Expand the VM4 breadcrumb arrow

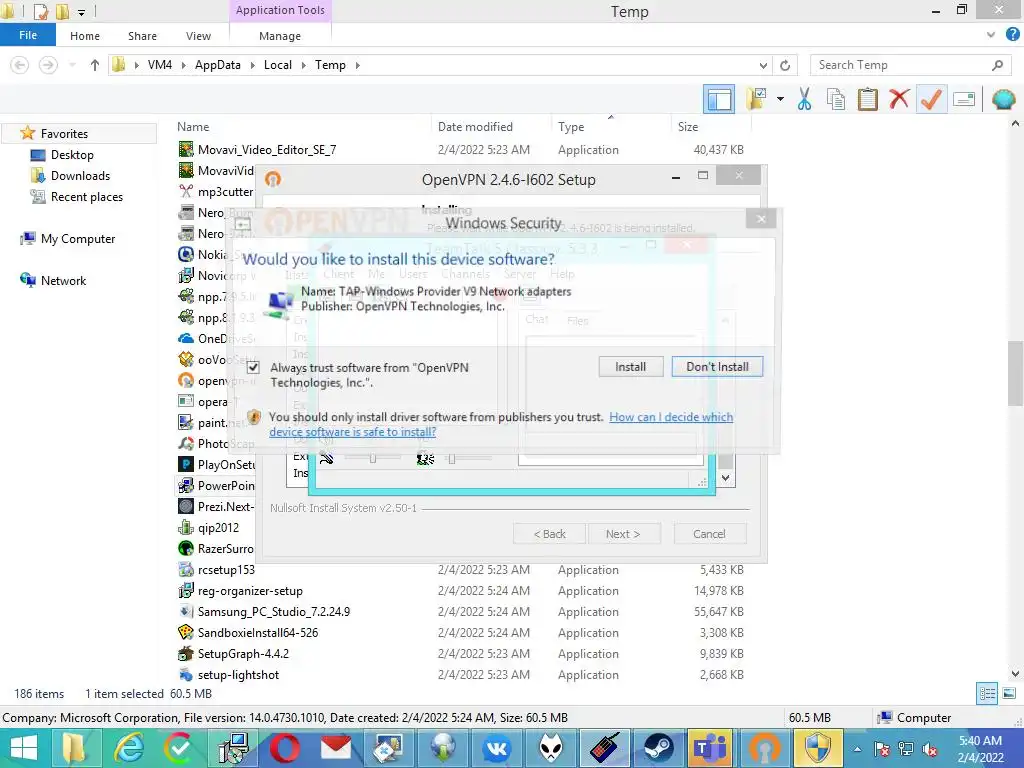(x=182, y=65)
